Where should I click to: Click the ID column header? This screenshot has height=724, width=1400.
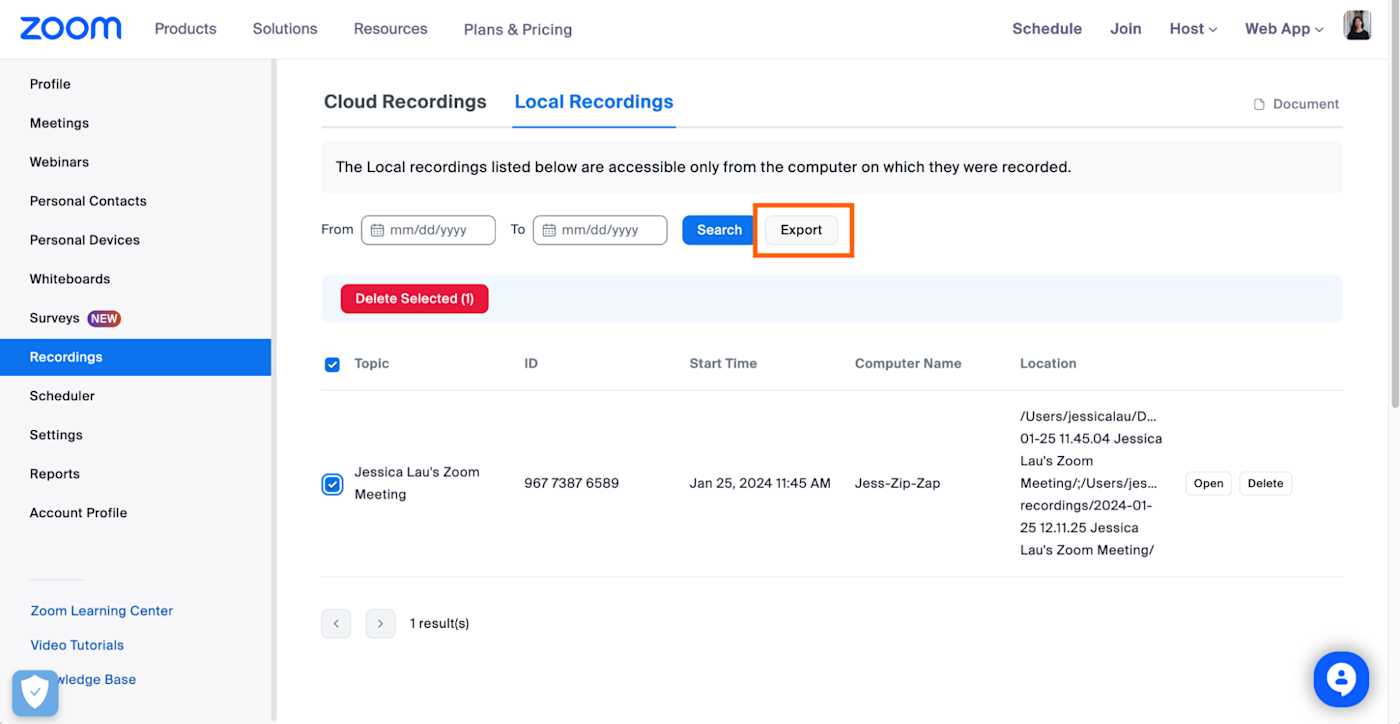(x=531, y=364)
